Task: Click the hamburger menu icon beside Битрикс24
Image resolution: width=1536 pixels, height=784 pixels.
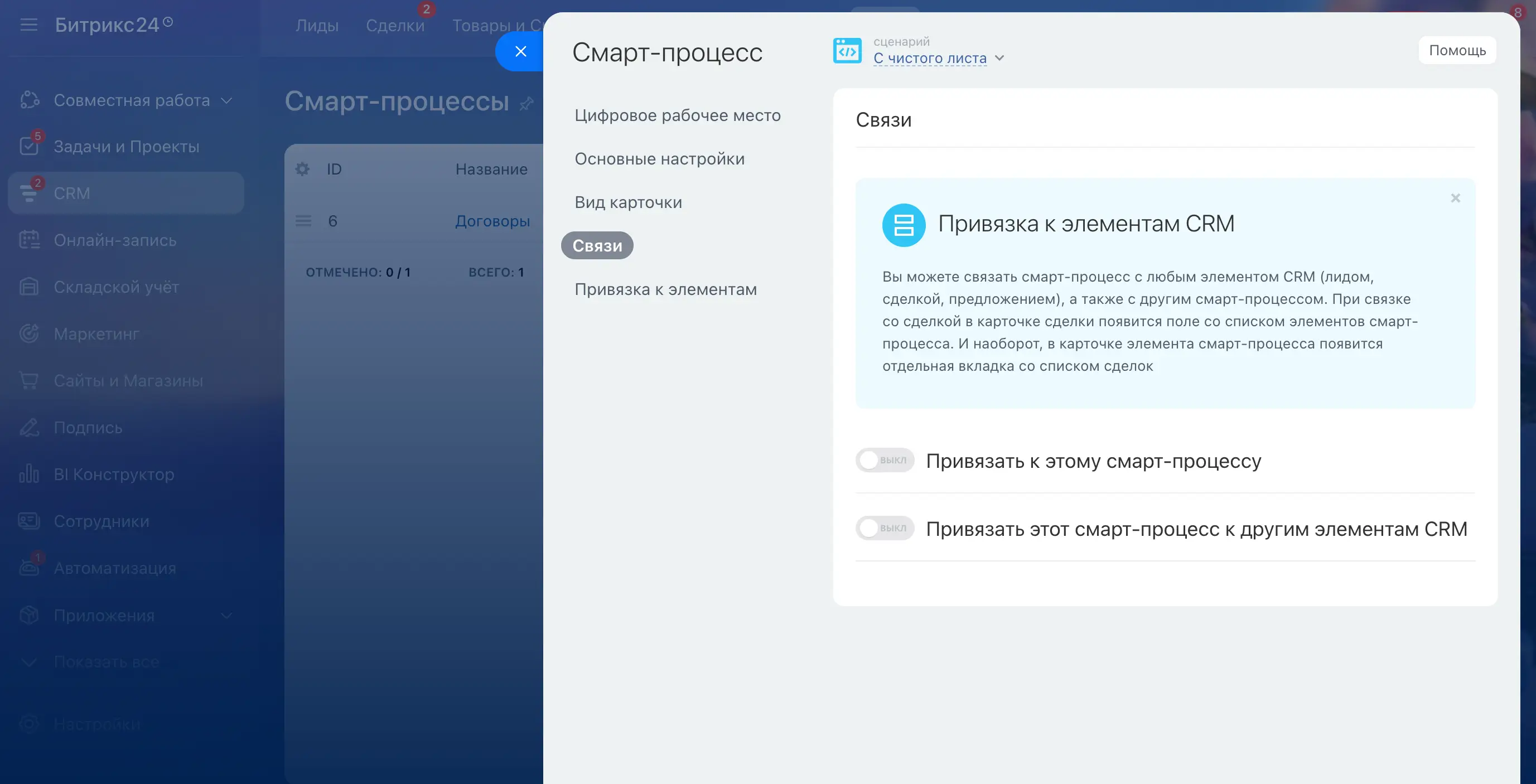Action: tap(28, 25)
